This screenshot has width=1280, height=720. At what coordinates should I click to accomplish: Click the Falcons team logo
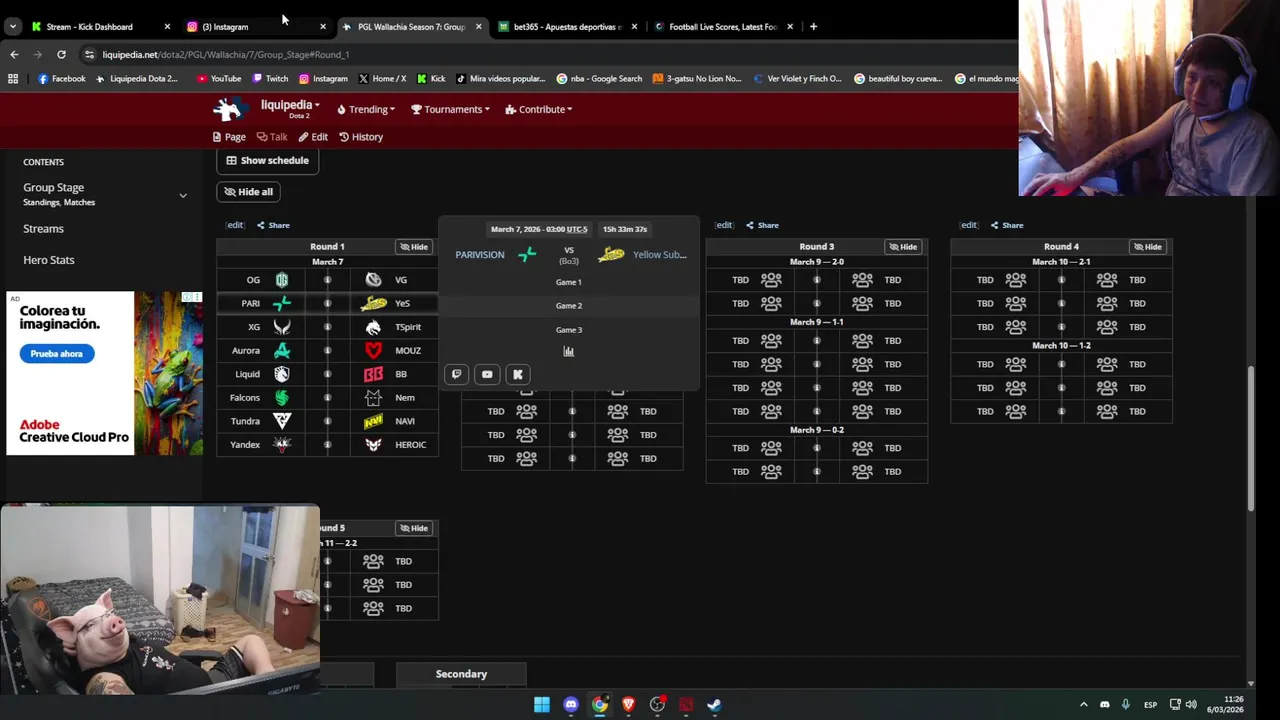[x=282, y=397]
